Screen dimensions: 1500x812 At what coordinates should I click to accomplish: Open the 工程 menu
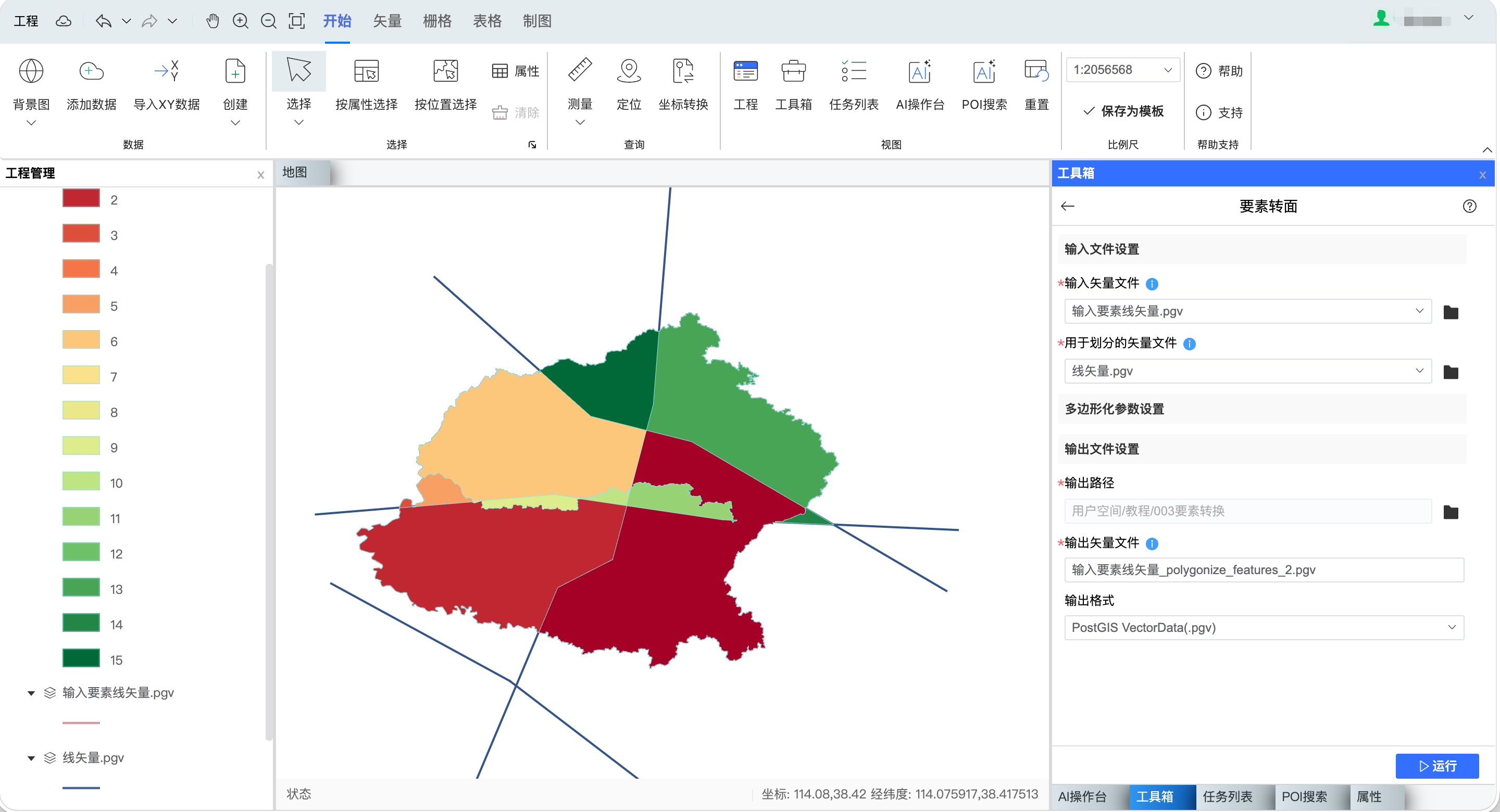tap(26, 21)
